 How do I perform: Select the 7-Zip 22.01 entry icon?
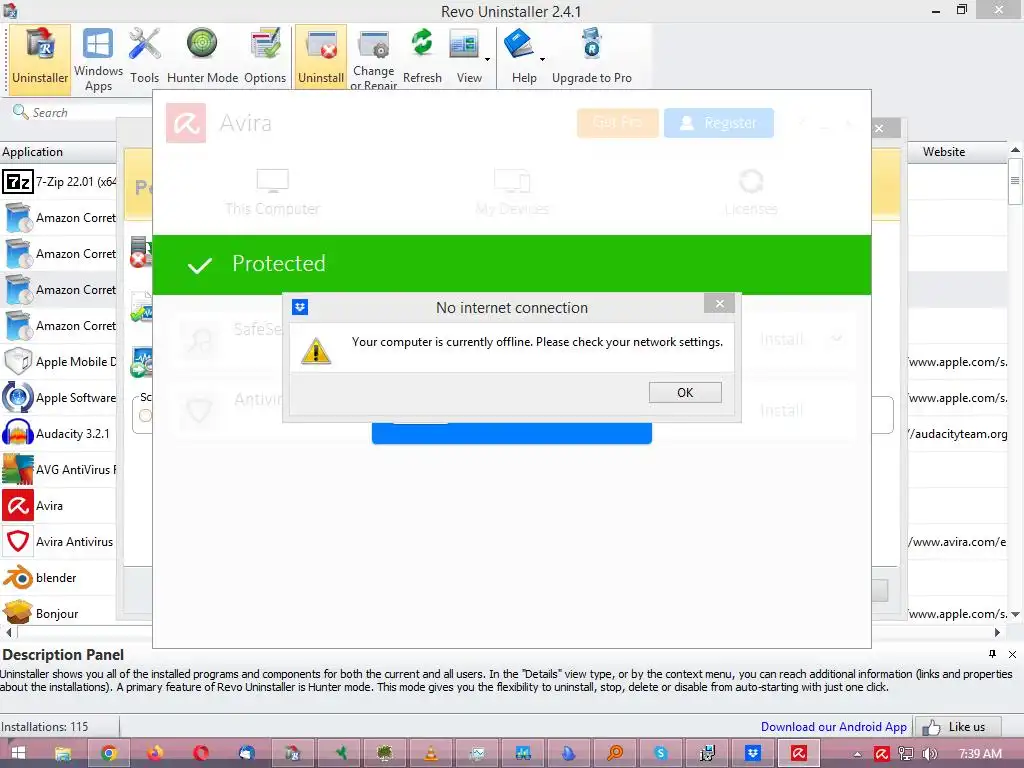tap(18, 182)
